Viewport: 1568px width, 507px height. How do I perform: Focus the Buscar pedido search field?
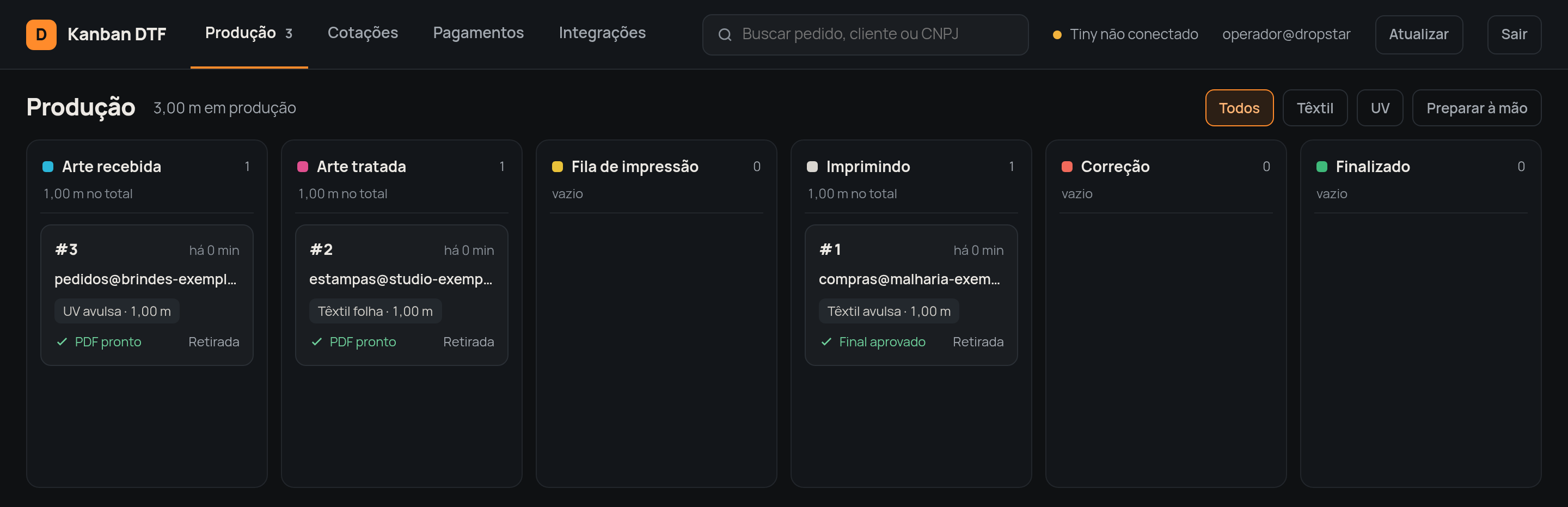[x=865, y=35]
